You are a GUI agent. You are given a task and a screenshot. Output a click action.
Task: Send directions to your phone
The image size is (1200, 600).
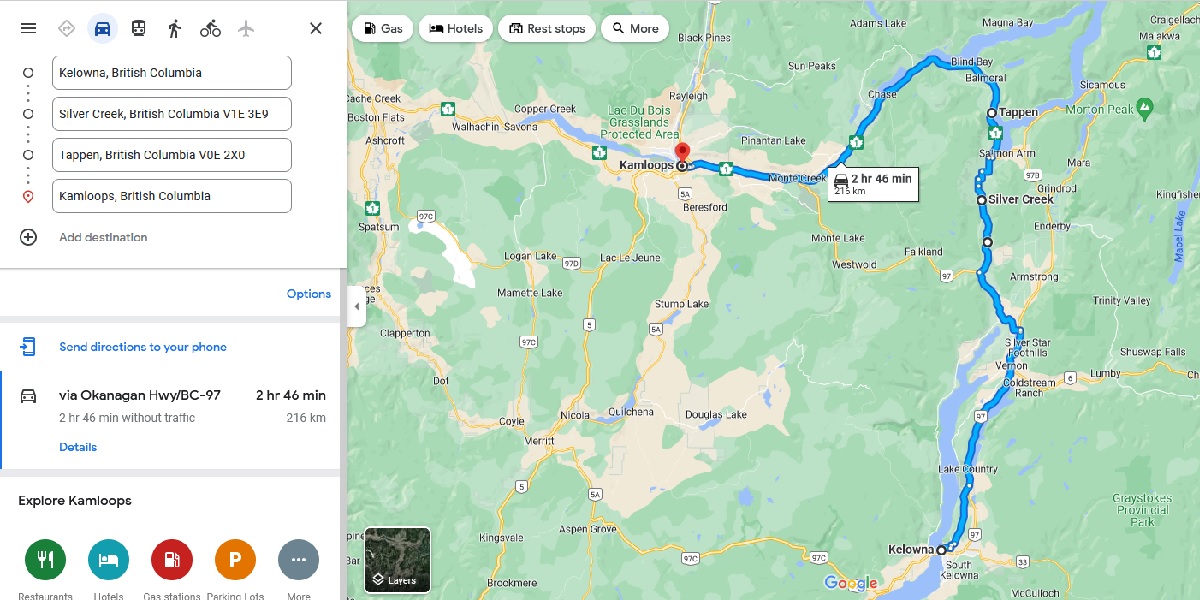pos(143,347)
